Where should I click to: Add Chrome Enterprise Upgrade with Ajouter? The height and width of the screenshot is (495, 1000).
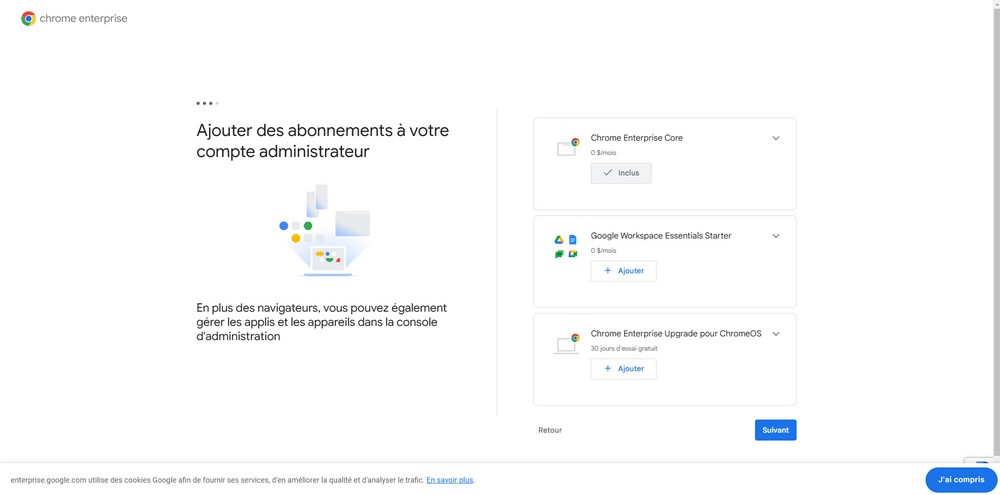pos(623,369)
